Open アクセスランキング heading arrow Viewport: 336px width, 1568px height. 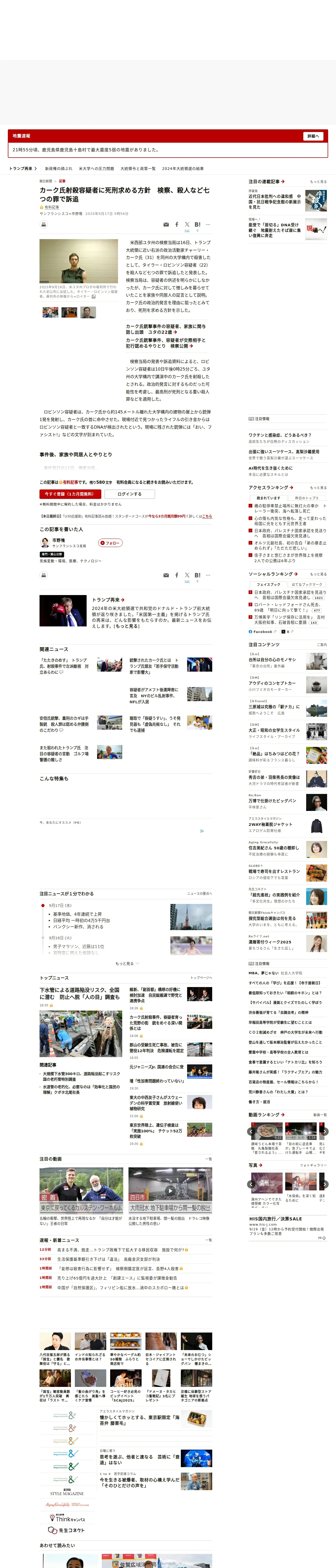tap(271, 488)
